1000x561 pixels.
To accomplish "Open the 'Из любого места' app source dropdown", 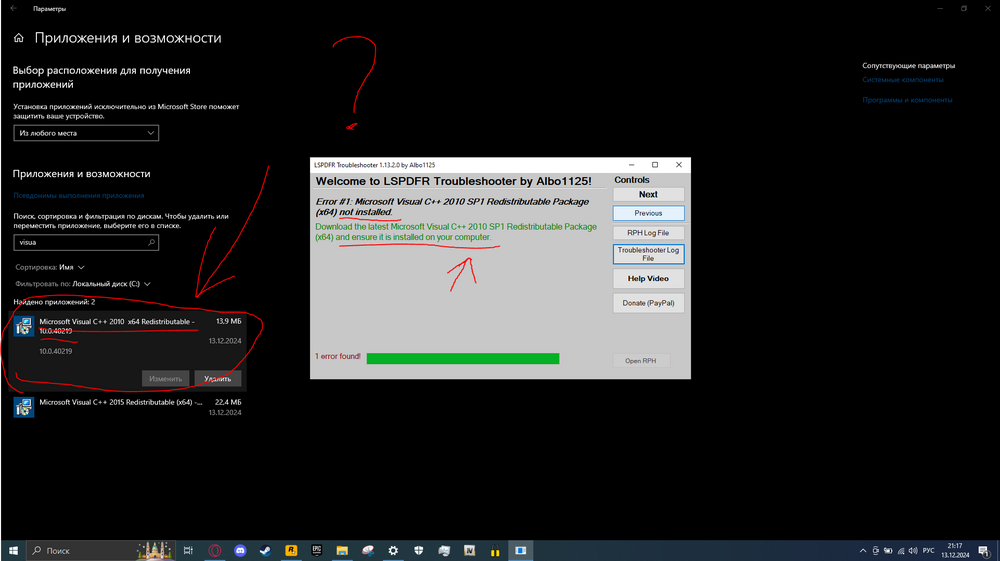I will (86, 133).
